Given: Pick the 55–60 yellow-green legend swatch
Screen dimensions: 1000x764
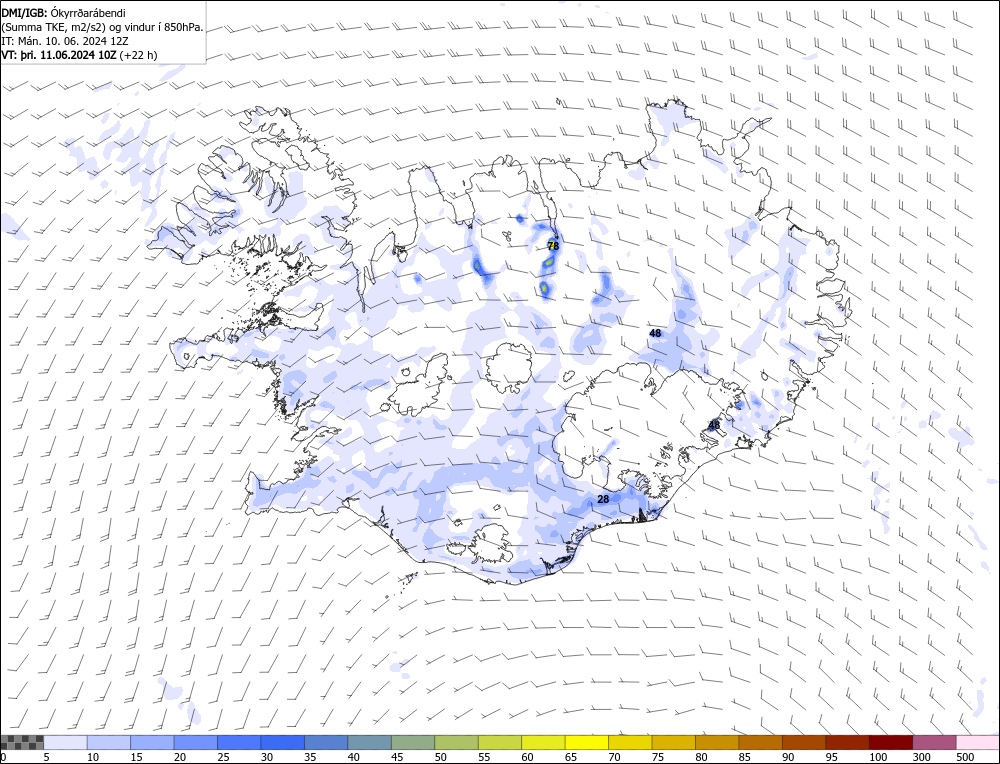Looking at the screenshot, I should coord(499,742).
